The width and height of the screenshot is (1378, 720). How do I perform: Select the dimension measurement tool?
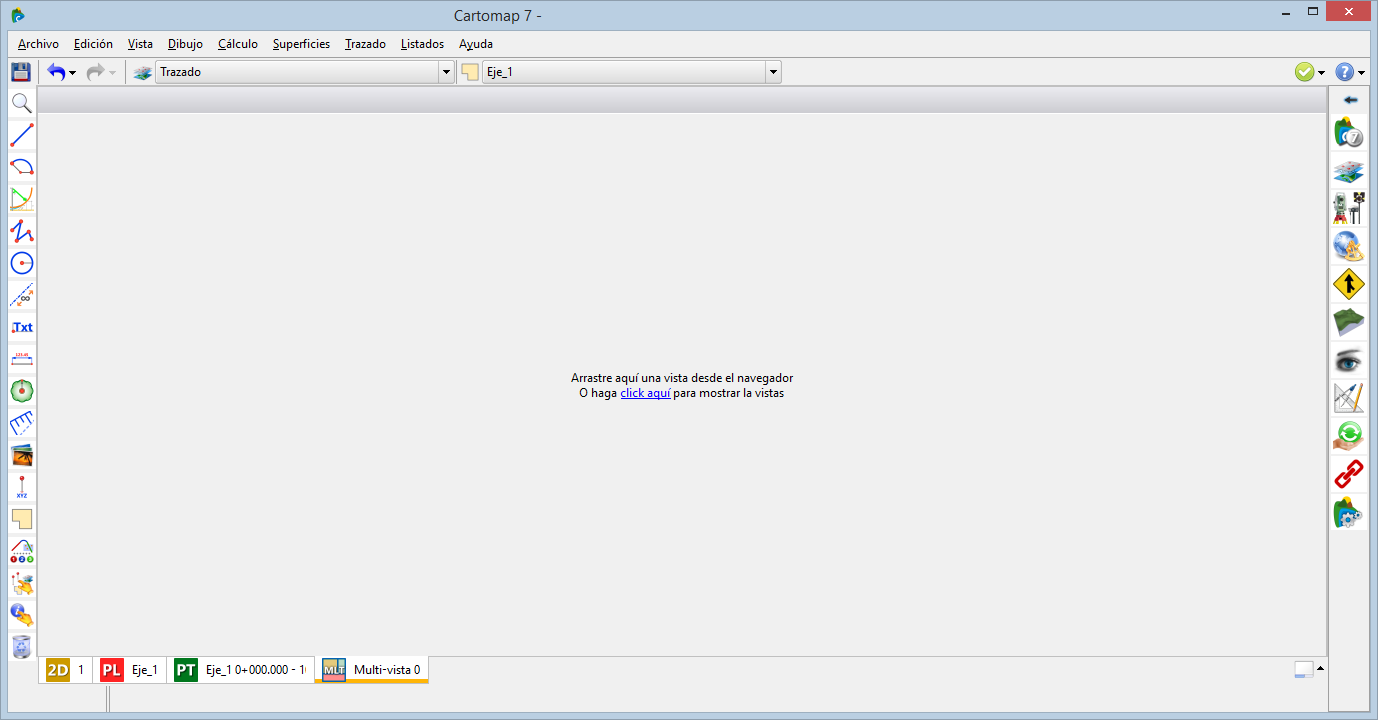tap(21, 359)
